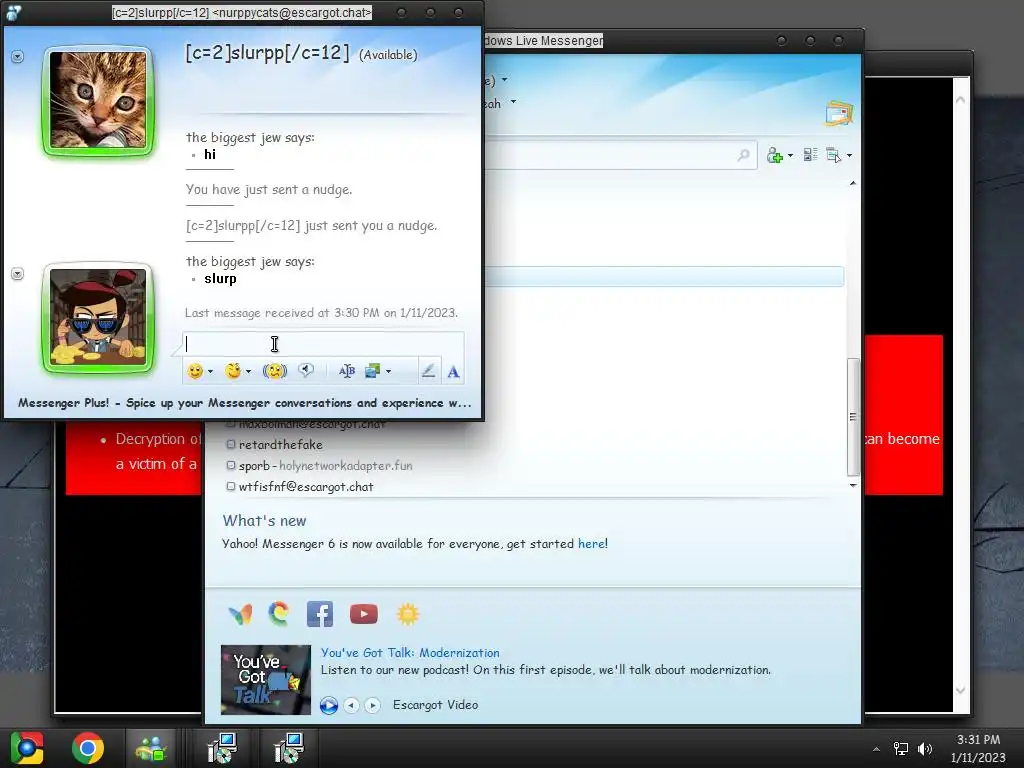Open the winks picker in the chat toolbar

pos(233,371)
